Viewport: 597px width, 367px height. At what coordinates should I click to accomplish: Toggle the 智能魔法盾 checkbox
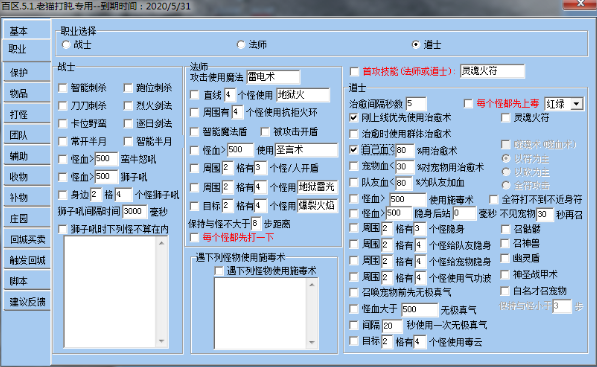pyautogui.click(x=195, y=132)
